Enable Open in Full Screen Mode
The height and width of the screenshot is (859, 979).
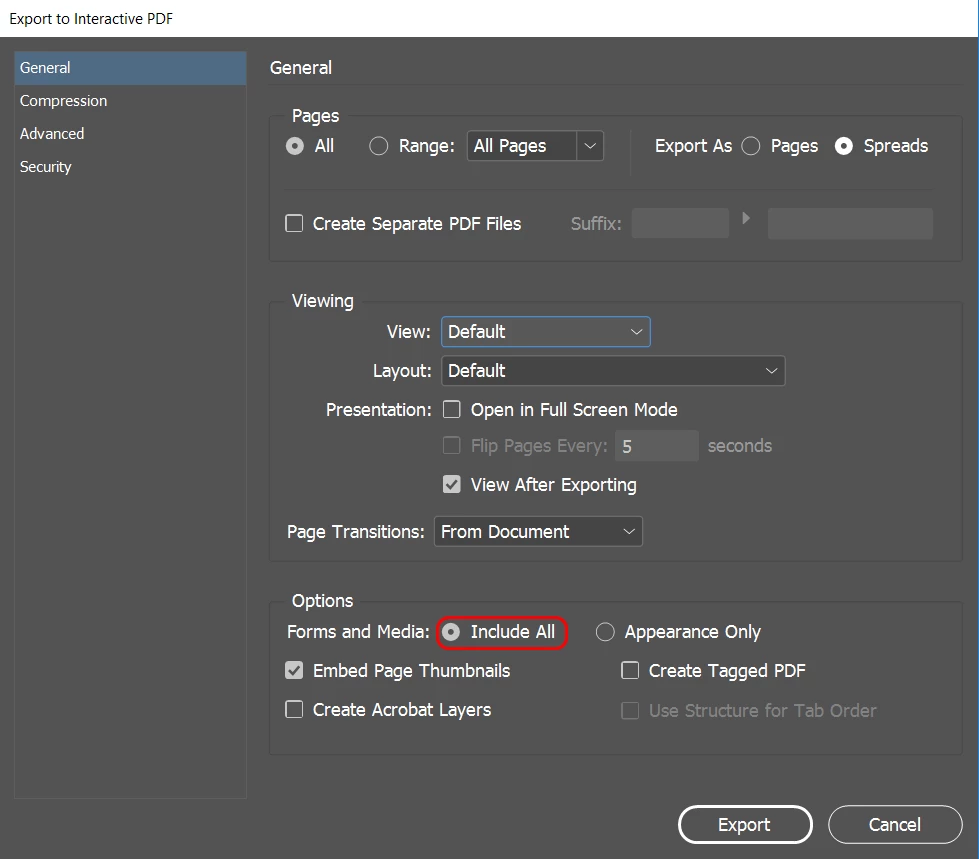click(451, 410)
